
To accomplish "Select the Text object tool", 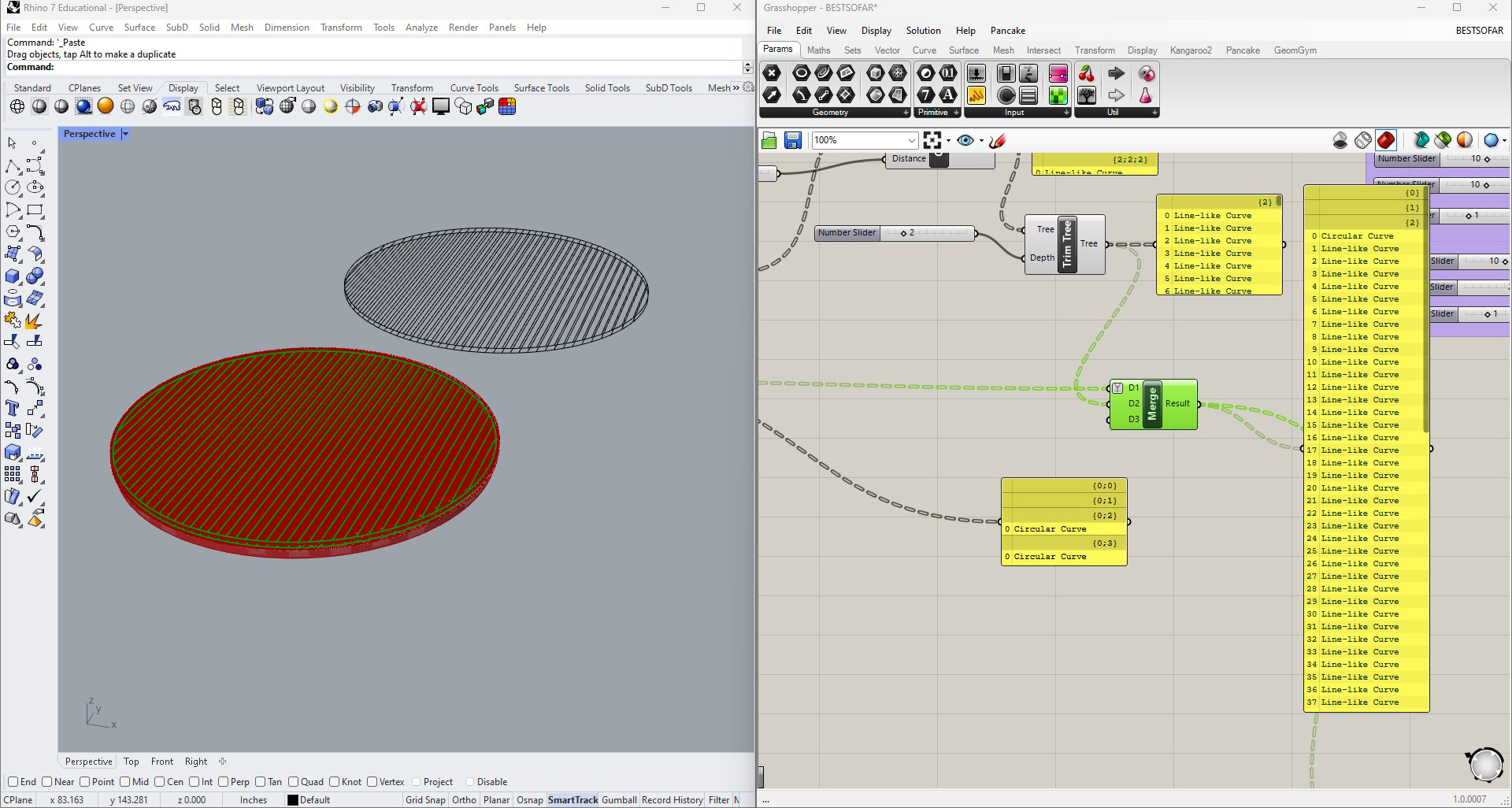I will 13,408.
